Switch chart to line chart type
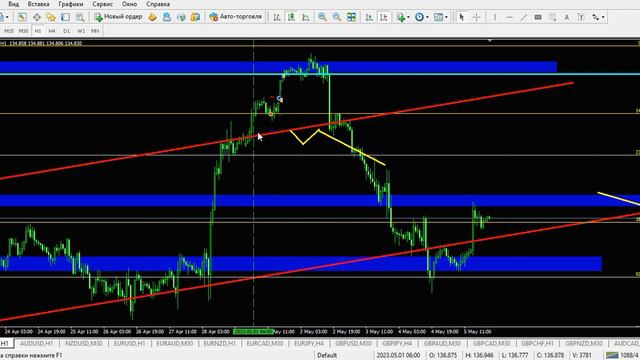 click(x=306, y=17)
